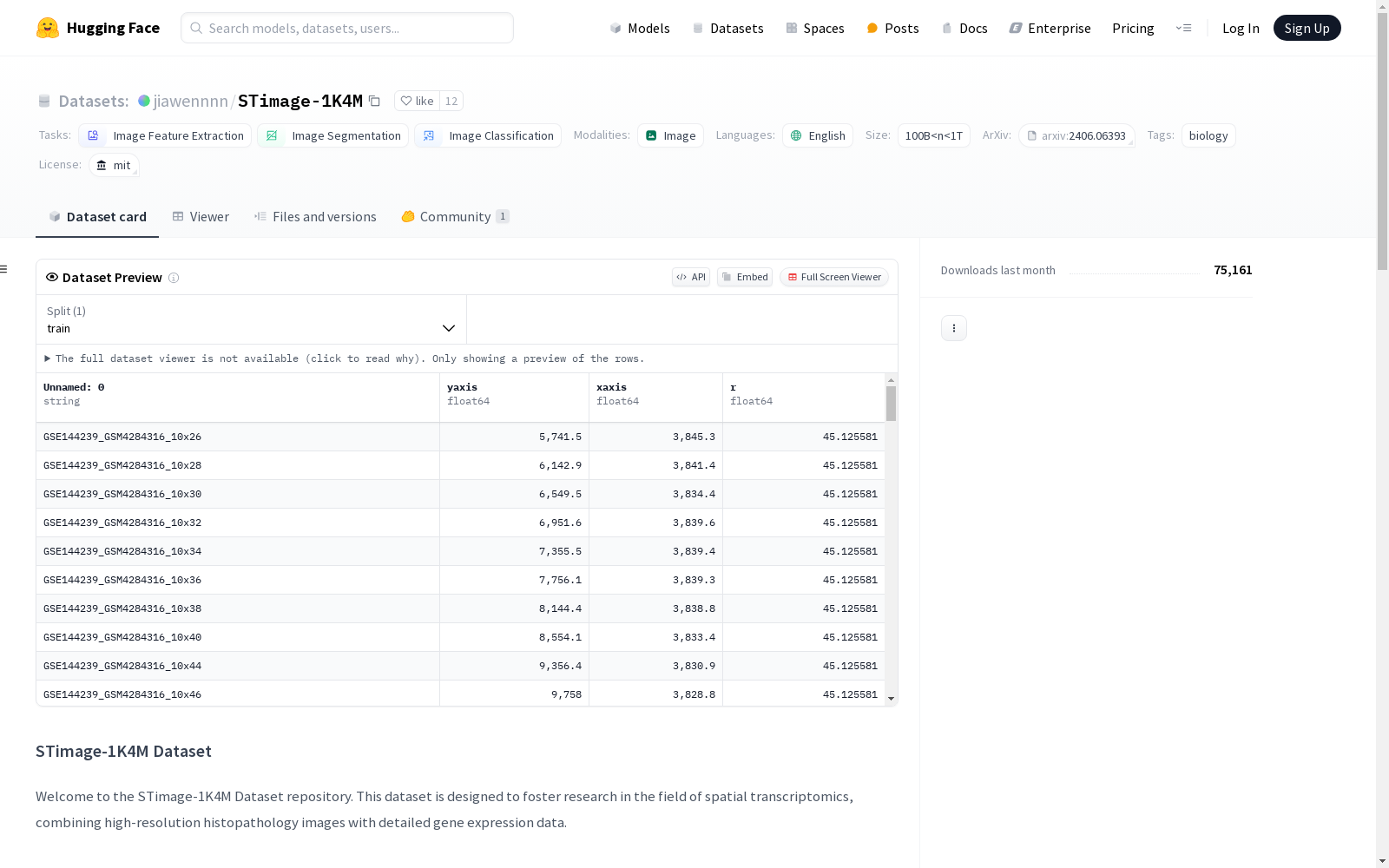
Task: Open Datasets in top navigation
Action: [x=727, y=28]
